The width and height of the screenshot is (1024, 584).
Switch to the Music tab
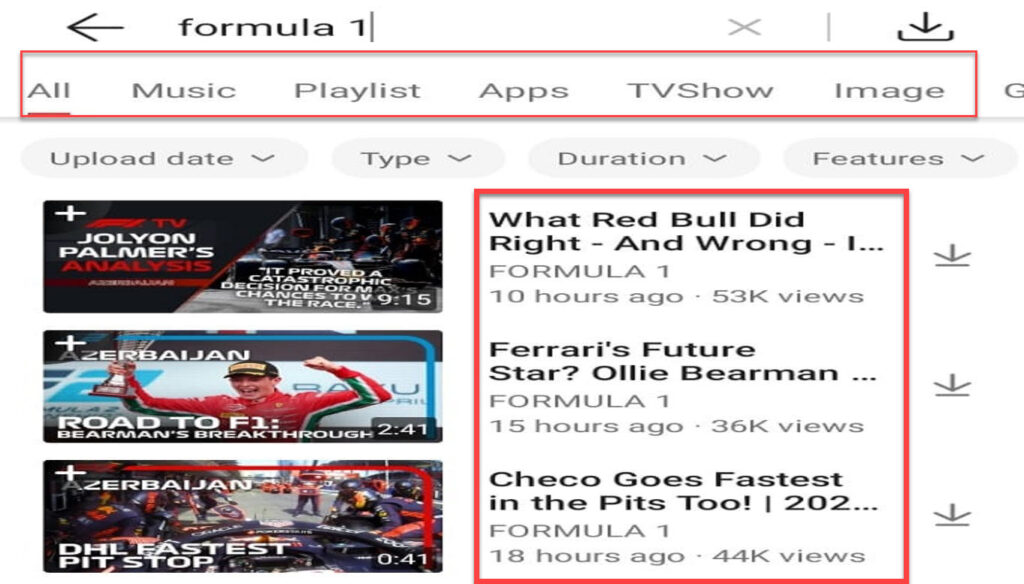coord(184,90)
